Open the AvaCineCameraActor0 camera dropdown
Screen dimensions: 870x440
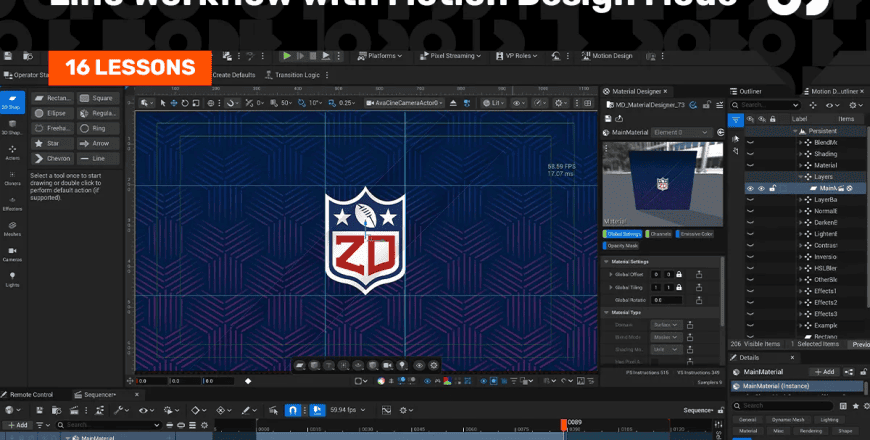click(x=404, y=103)
